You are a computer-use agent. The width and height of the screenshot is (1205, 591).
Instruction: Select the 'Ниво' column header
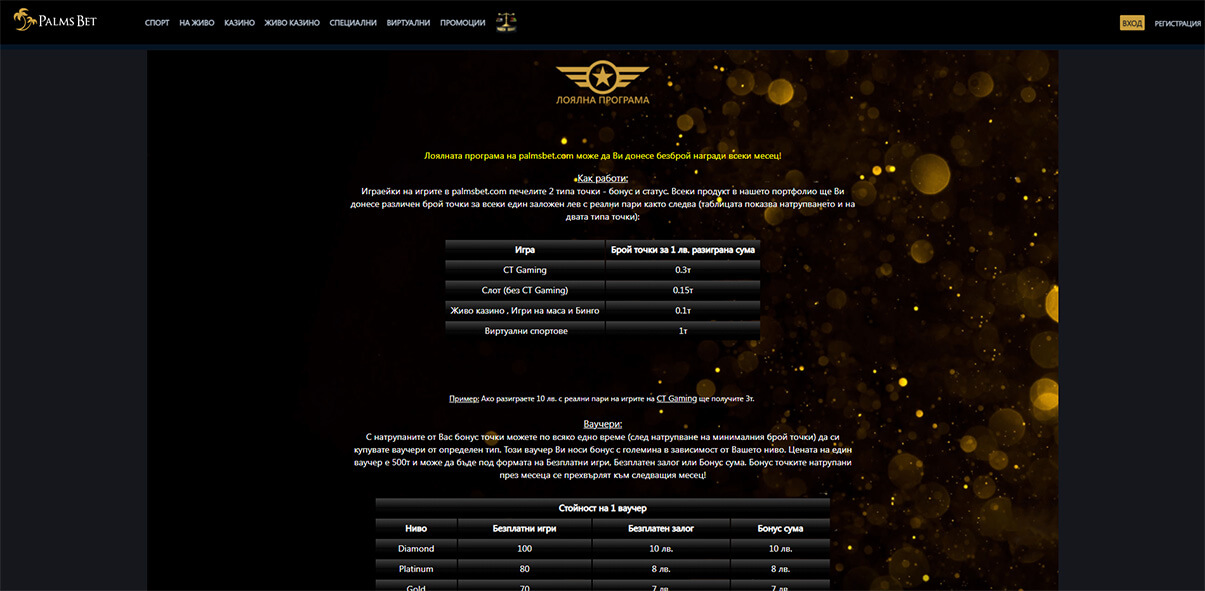point(416,528)
